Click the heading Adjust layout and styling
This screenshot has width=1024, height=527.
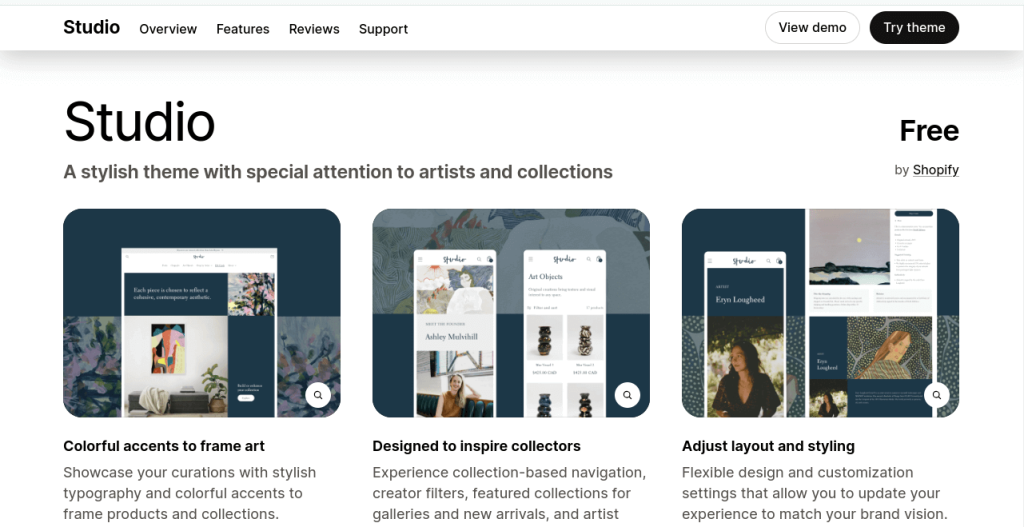point(769,446)
